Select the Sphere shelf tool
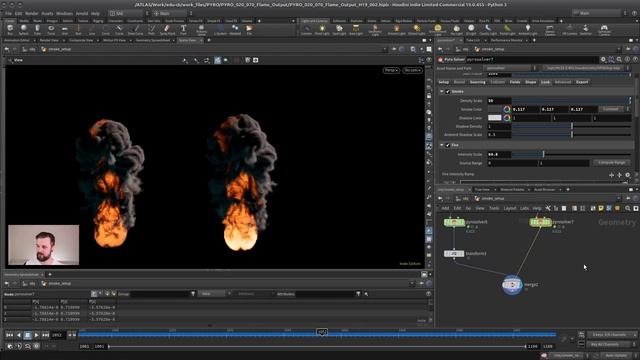This screenshot has height=360, width=640. (24, 29)
